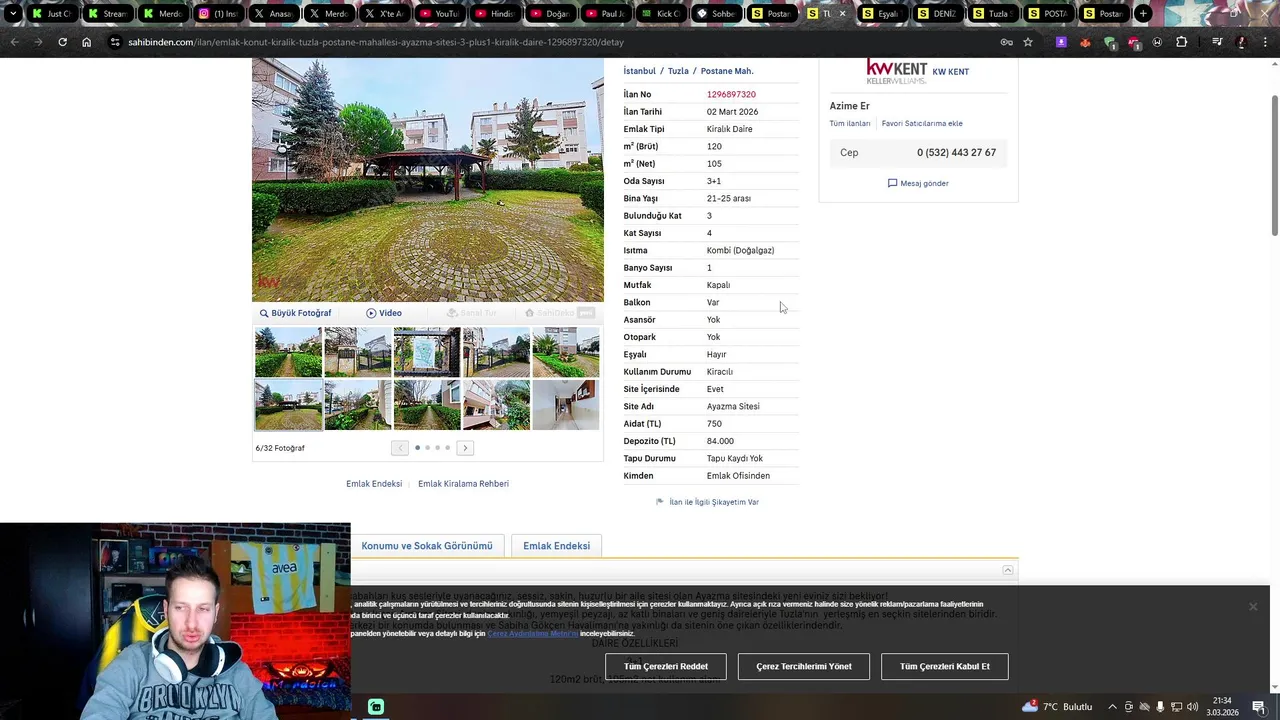Open the site map sign thumbnail

click(x=427, y=352)
